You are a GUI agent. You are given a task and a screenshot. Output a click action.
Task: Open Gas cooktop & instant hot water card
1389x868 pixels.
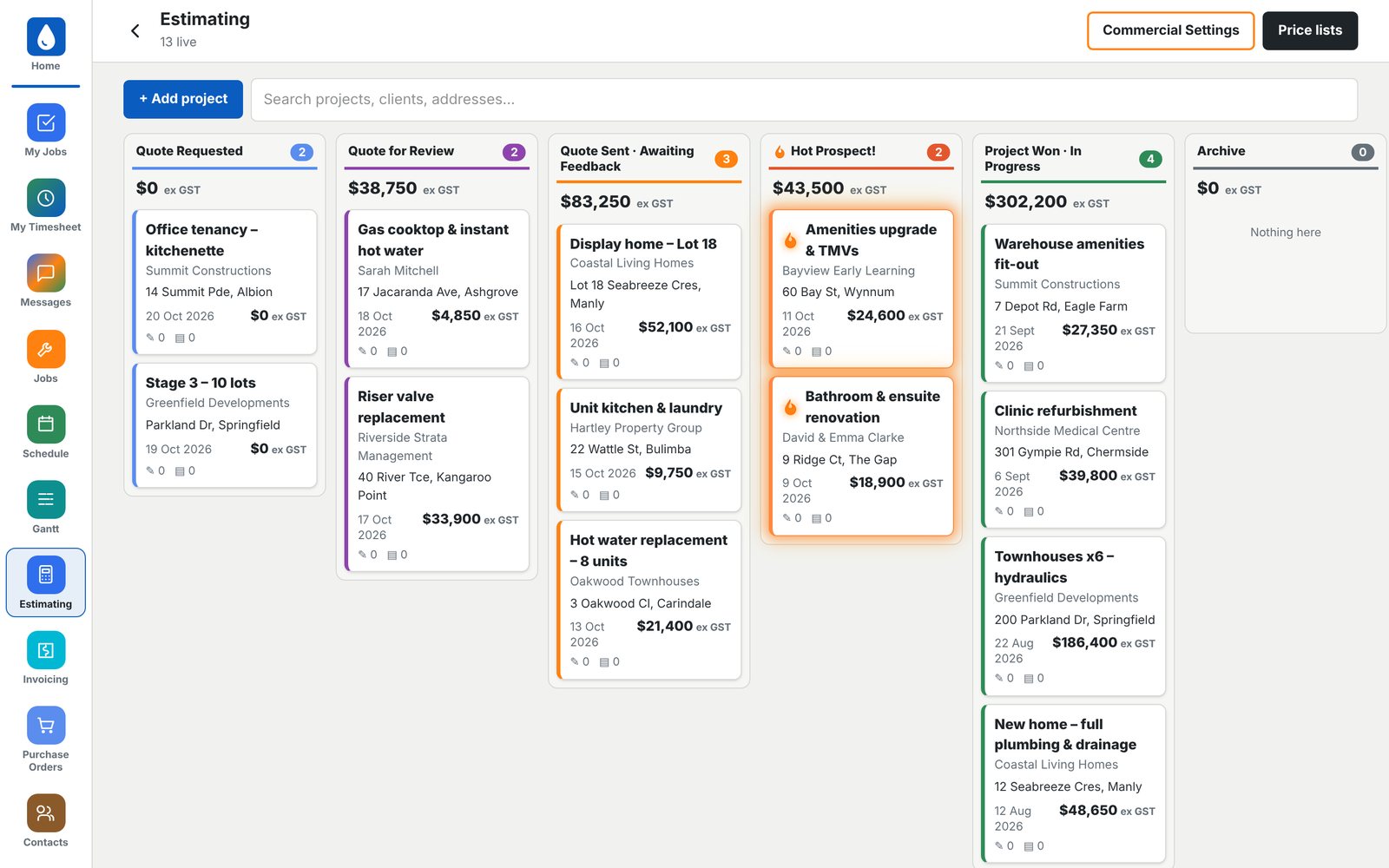tap(437, 289)
